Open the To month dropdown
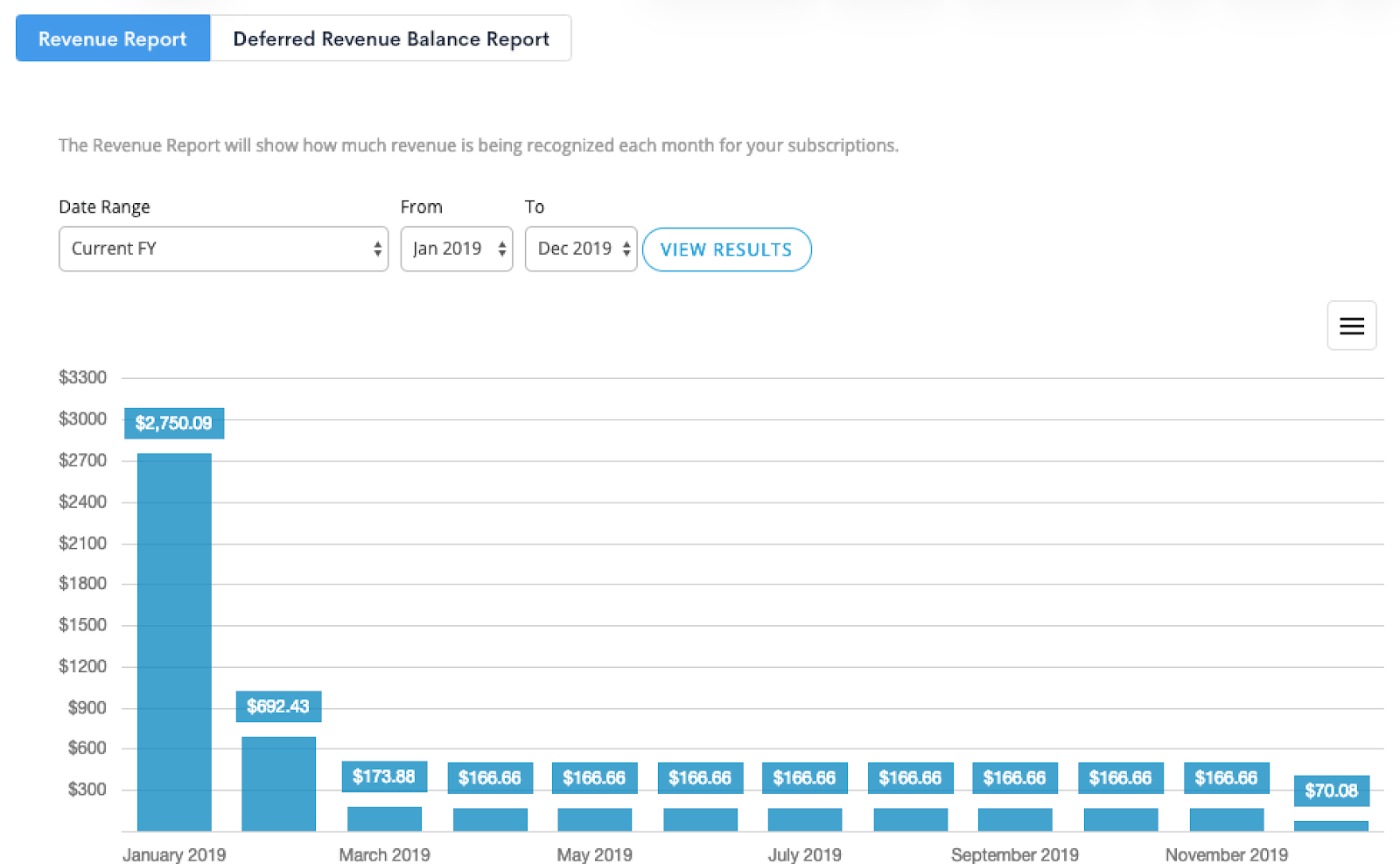Viewport: 1400px width, 864px height. (x=580, y=249)
